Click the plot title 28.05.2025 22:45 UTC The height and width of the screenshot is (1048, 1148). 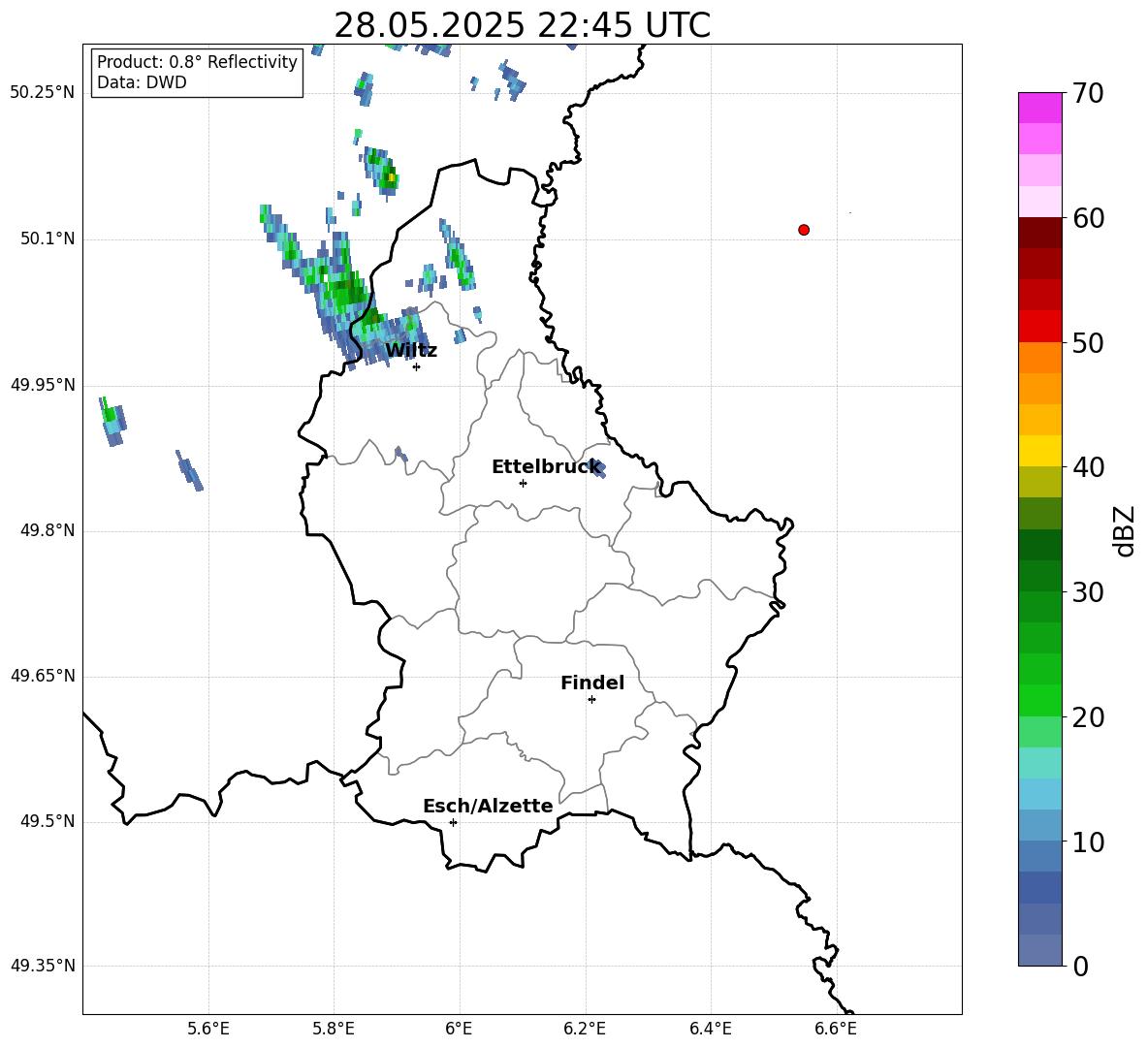click(x=522, y=25)
